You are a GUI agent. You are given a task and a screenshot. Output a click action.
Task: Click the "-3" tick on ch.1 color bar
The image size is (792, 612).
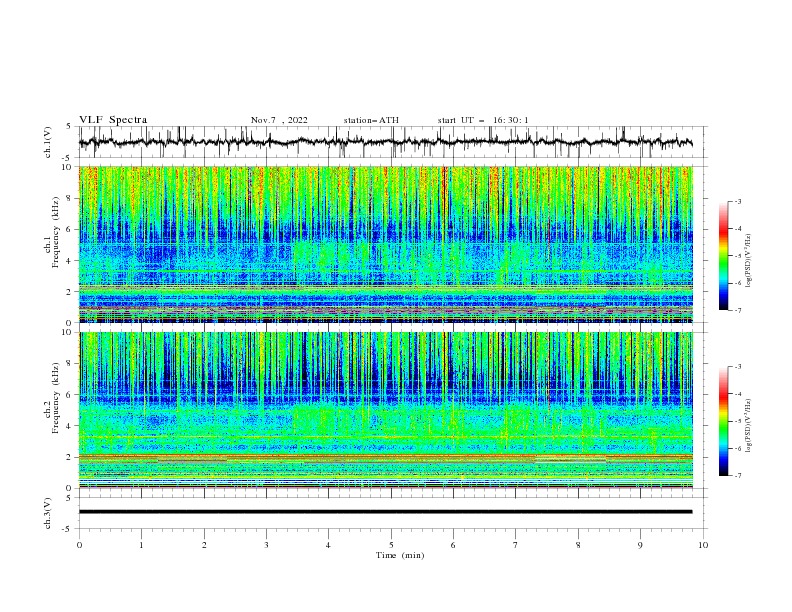[738, 201]
